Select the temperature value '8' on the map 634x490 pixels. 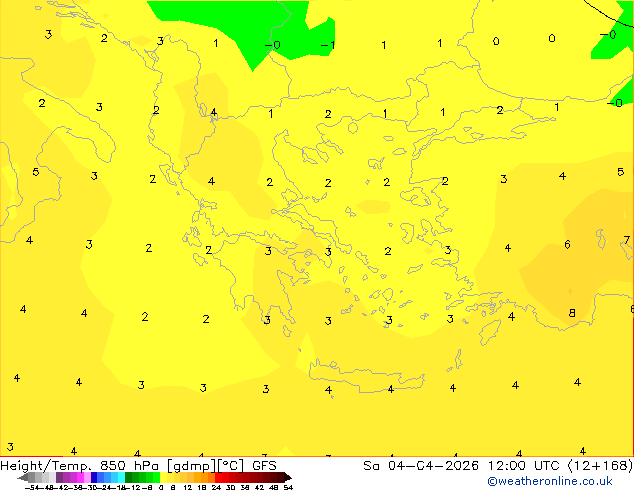click(x=572, y=313)
